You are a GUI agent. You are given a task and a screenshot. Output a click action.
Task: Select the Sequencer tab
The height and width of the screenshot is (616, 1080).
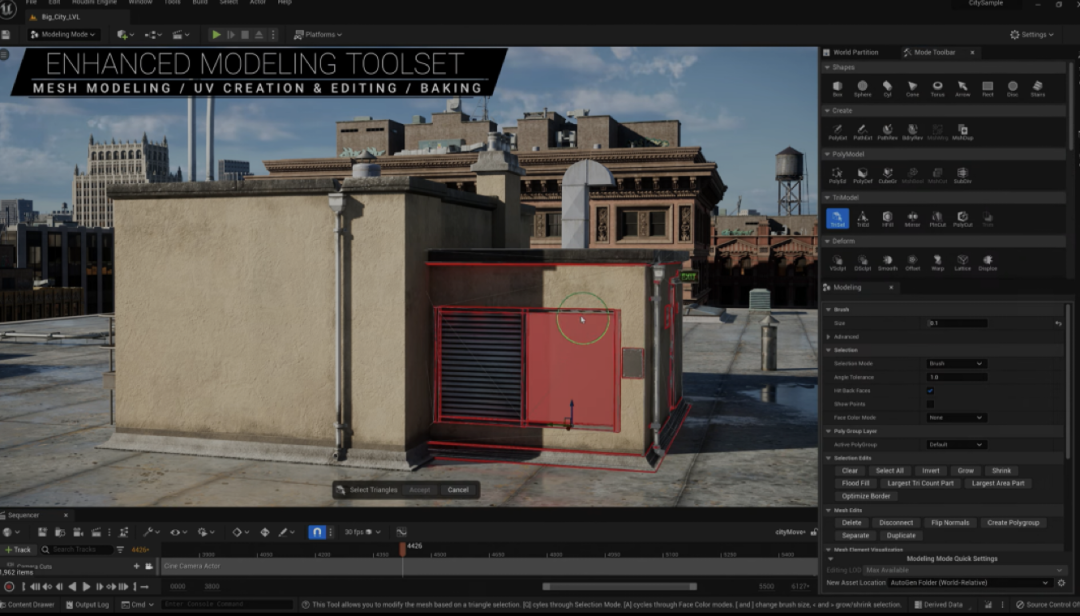click(x=23, y=515)
